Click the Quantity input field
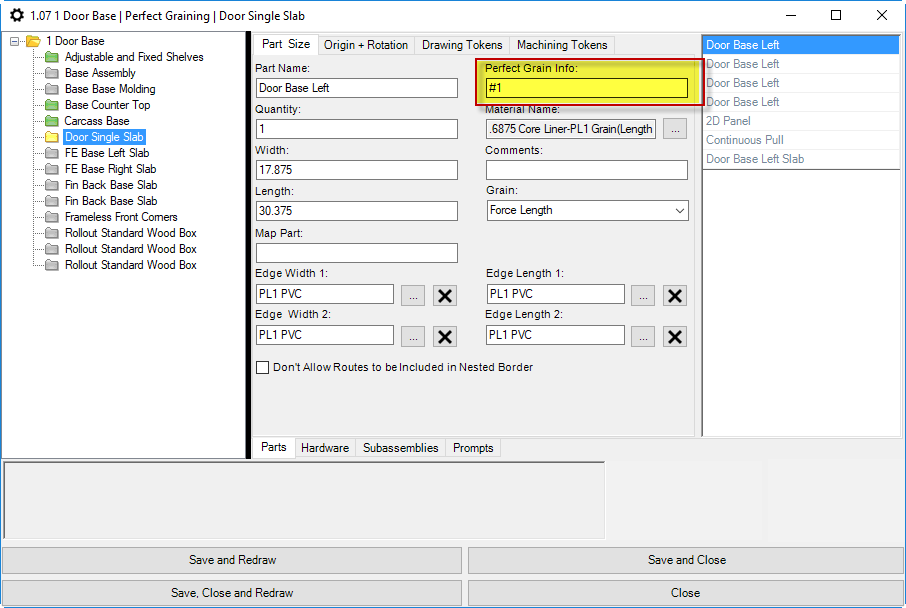This screenshot has height=608, width=906. pyautogui.click(x=357, y=129)
